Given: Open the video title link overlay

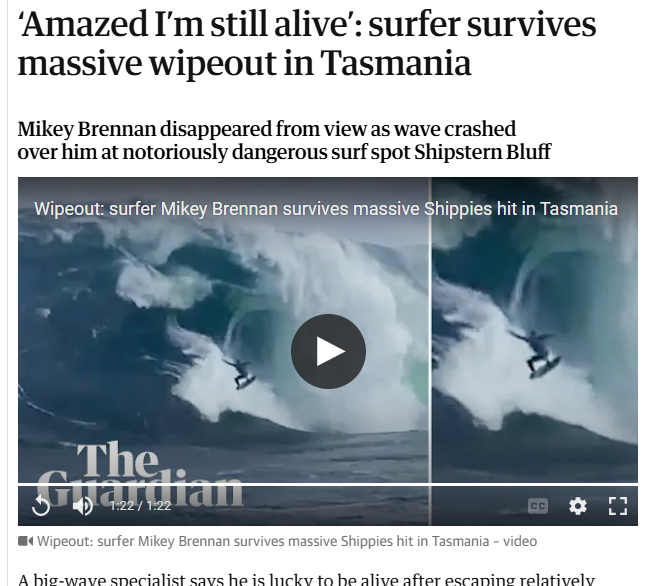Looking at the screenshot, I should (x=326, y=209).
